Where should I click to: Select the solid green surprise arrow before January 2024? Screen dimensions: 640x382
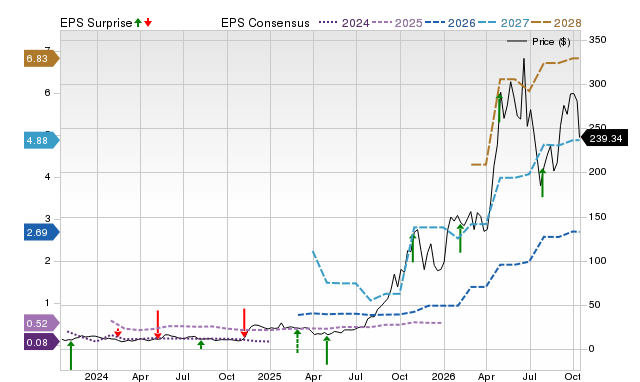71,356
